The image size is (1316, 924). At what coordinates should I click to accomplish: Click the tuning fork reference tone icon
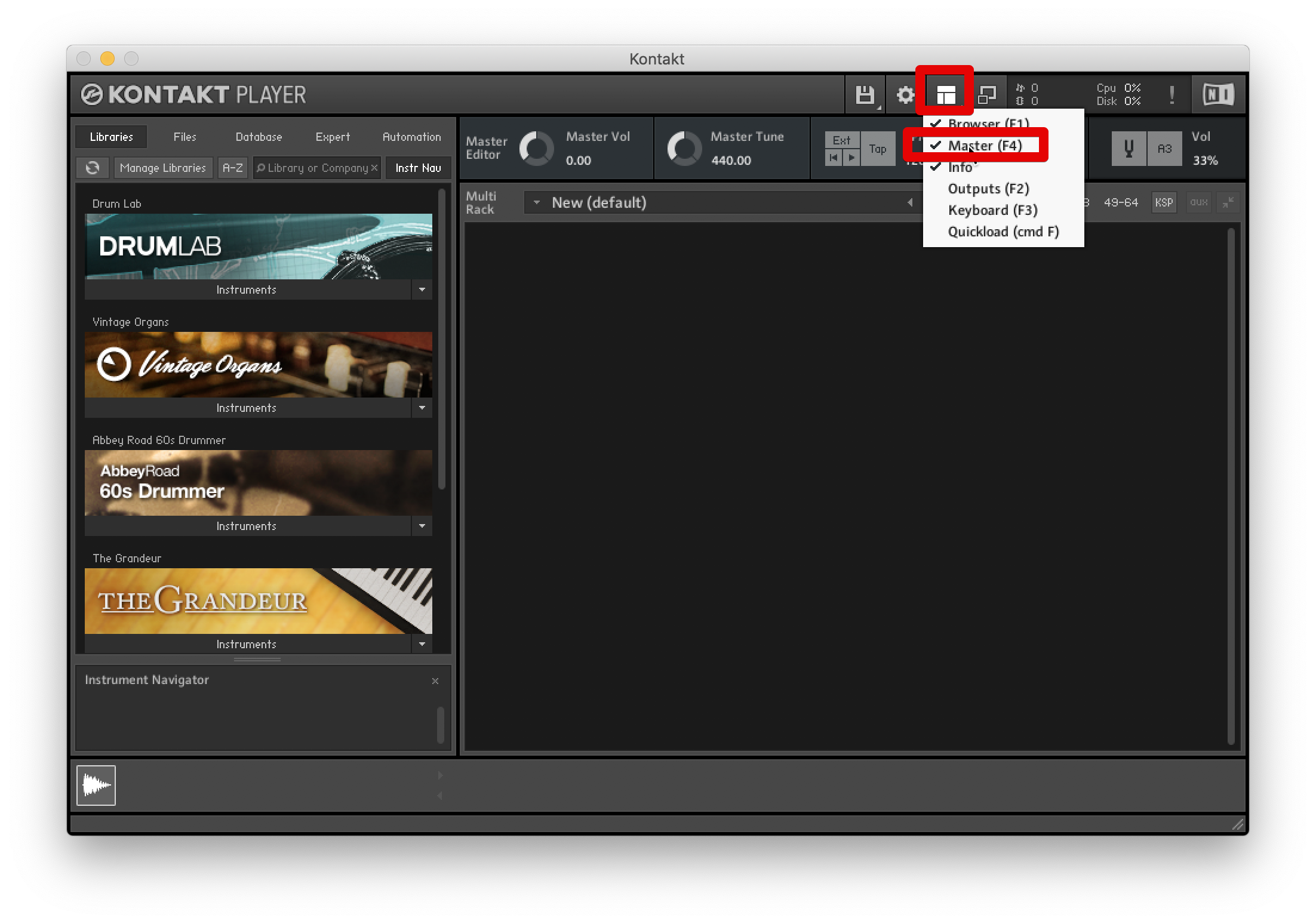1129,148
